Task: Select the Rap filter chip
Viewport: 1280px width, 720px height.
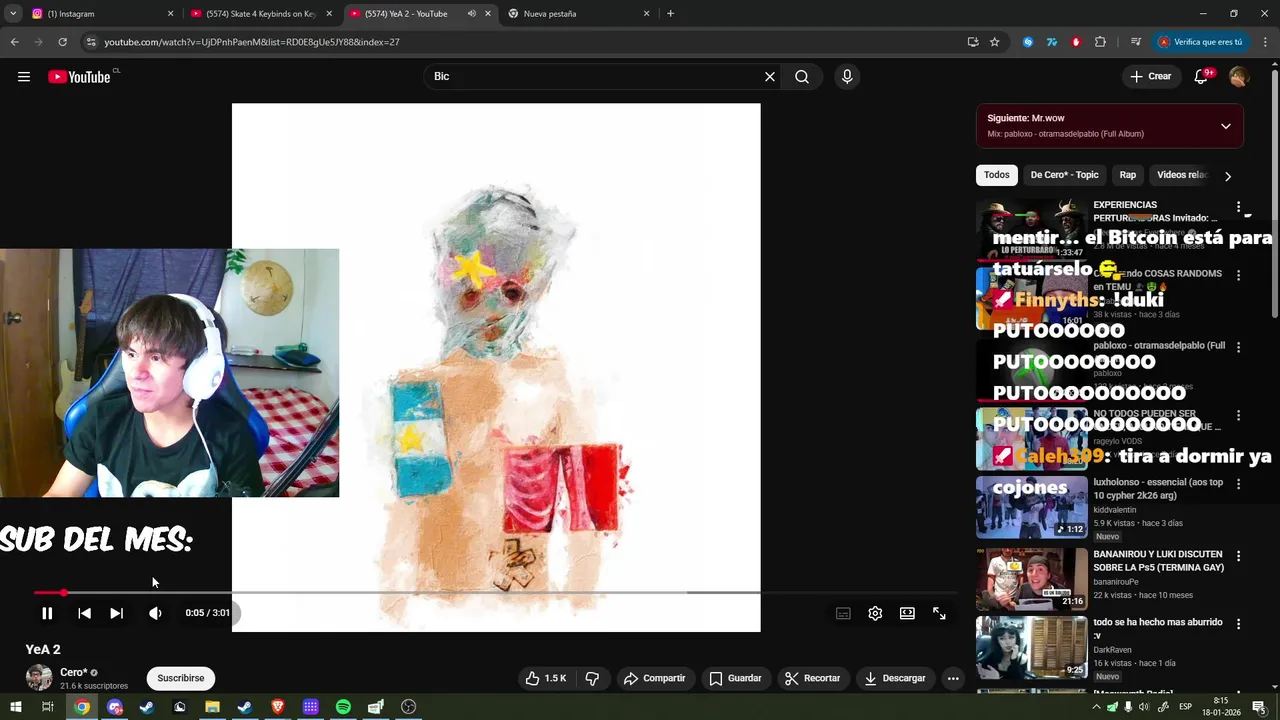Action: click(1127, 175)
